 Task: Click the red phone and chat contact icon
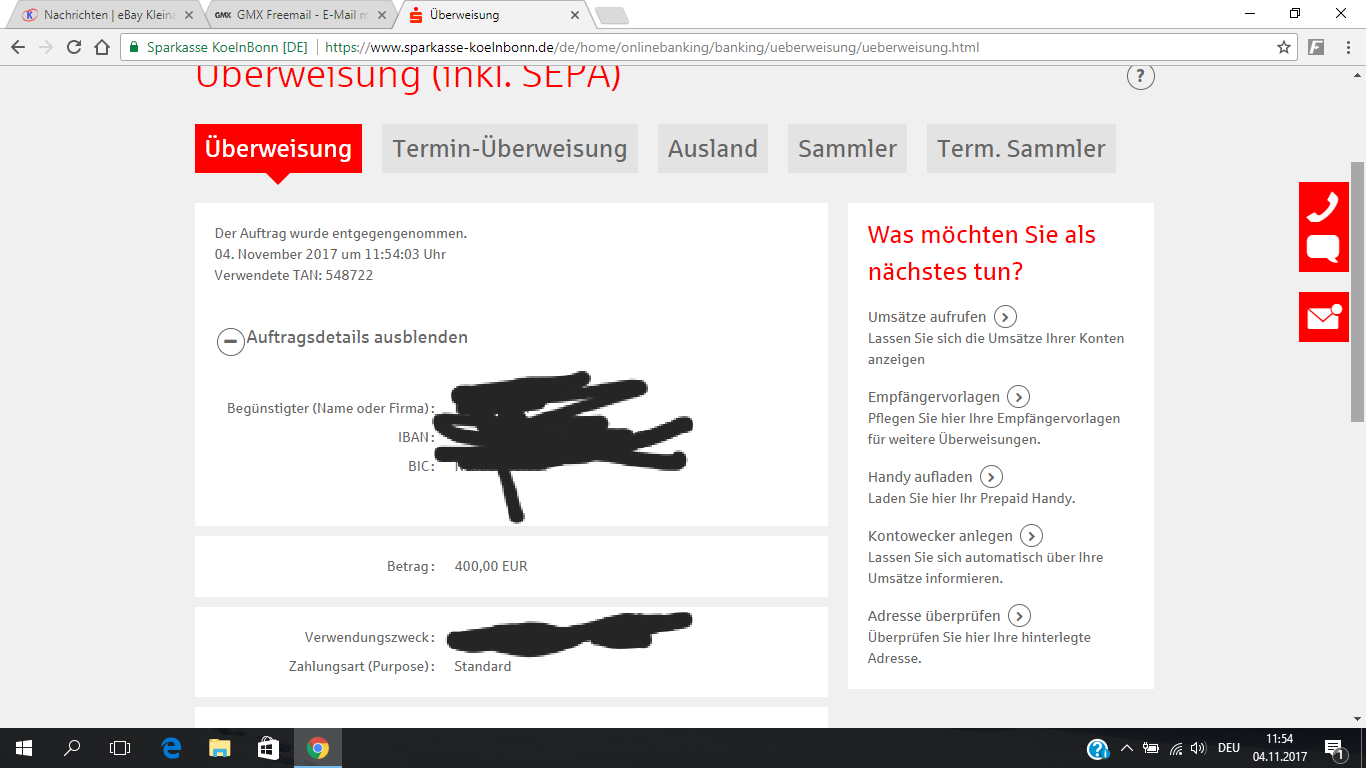[x=1323, y=227]
